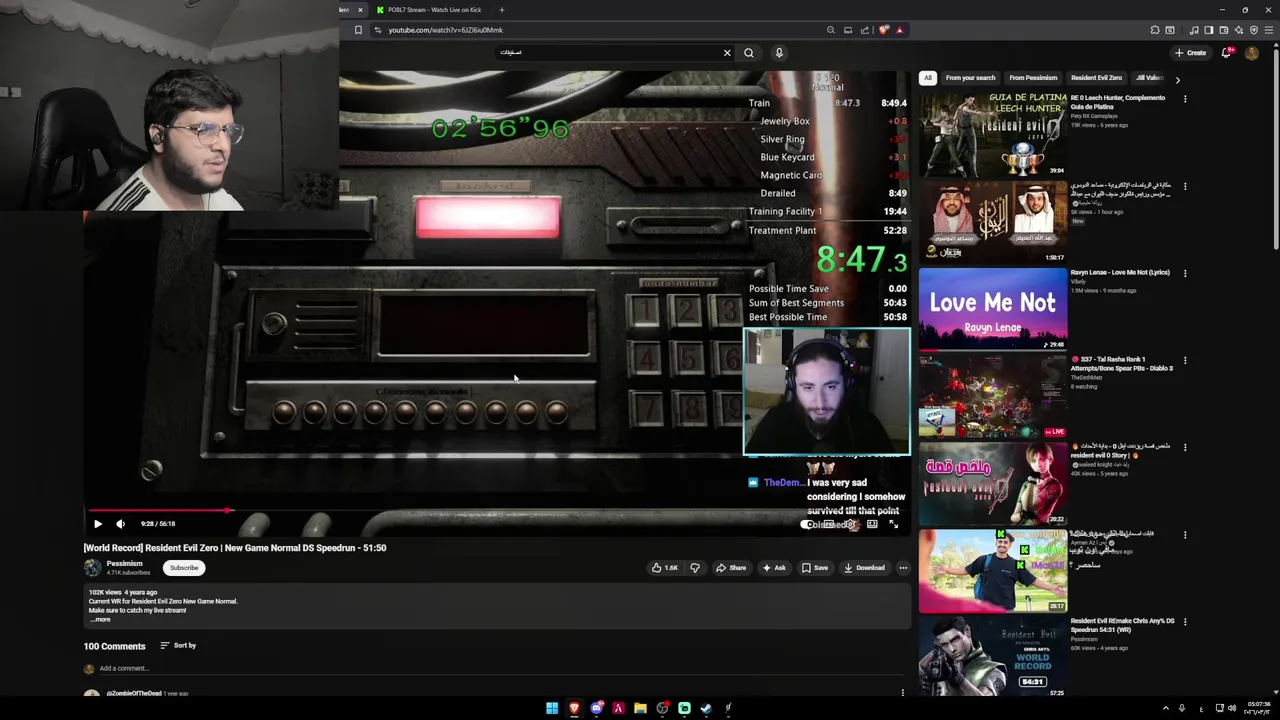The width and height of the screenshot is (1280, 720).
Task: Open the account avatar menu
Action: 1252,53
